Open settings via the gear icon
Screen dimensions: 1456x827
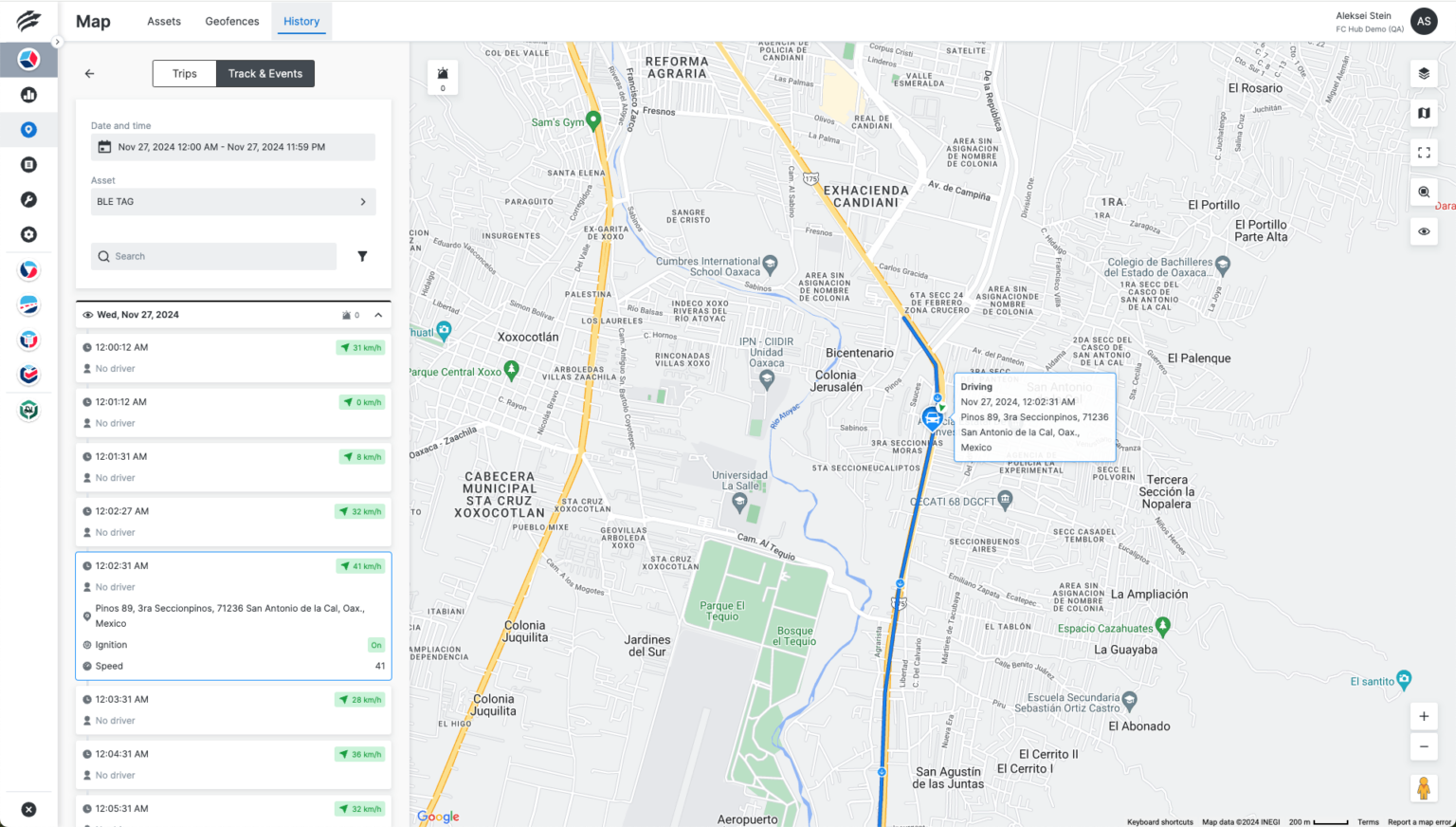(x=28, y=234)
